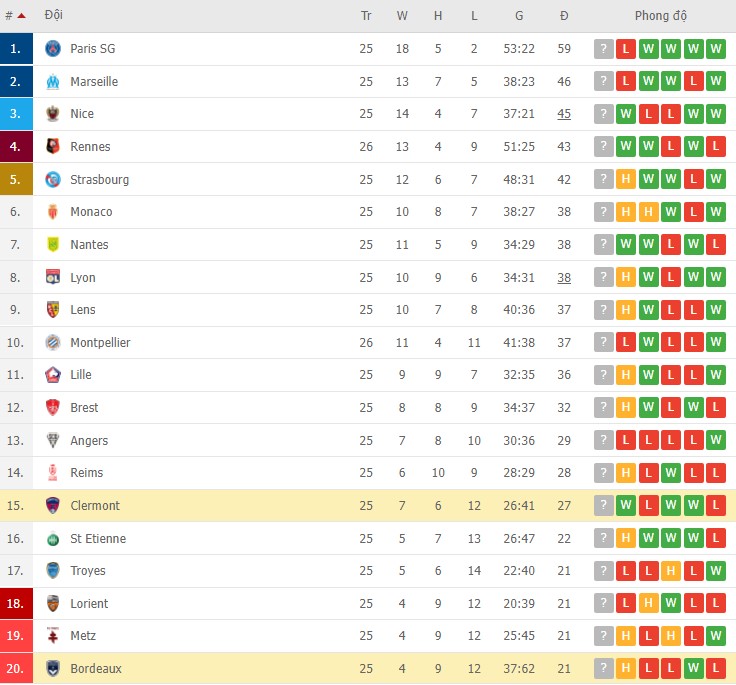This screenshot has height=685, width=736.
Task: Click the Paris SG club crest
Action: pos(53,49)
